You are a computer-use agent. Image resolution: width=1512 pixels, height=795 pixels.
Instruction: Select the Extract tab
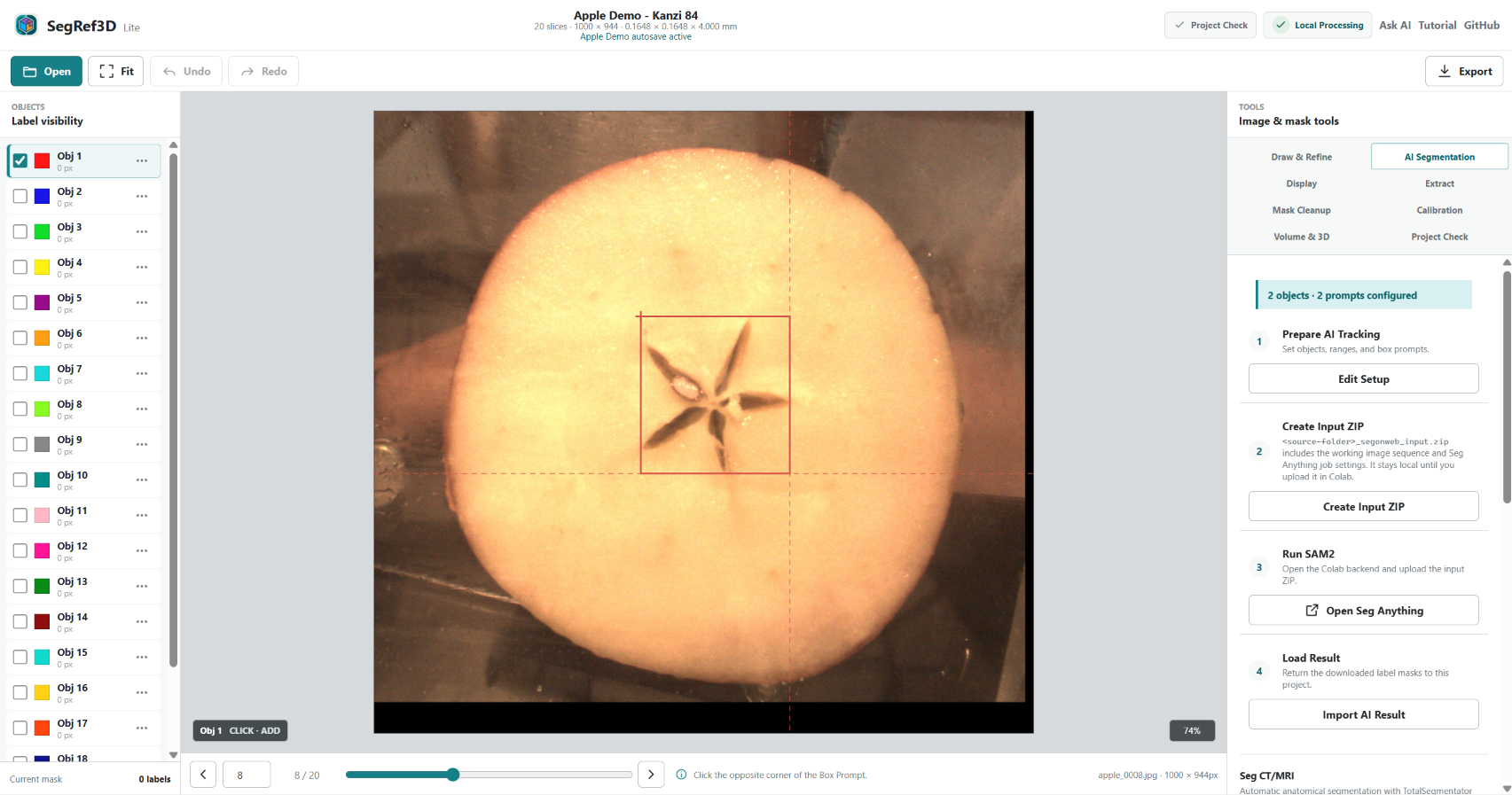point(1439,183)
